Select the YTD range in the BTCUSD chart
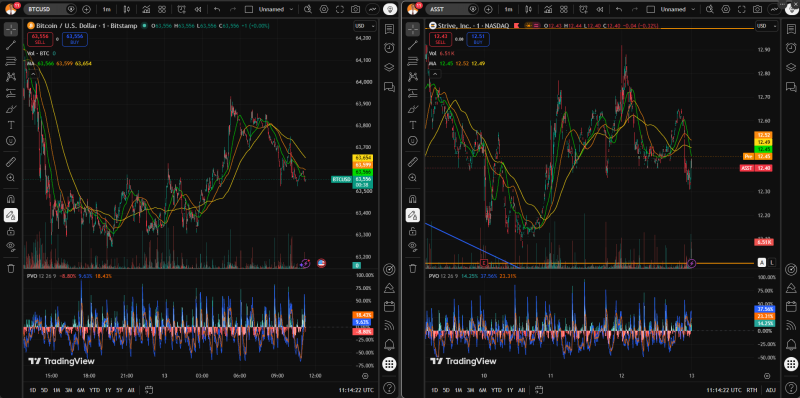The width and height of the screenshot is (800, 398). tap(94, 390)
